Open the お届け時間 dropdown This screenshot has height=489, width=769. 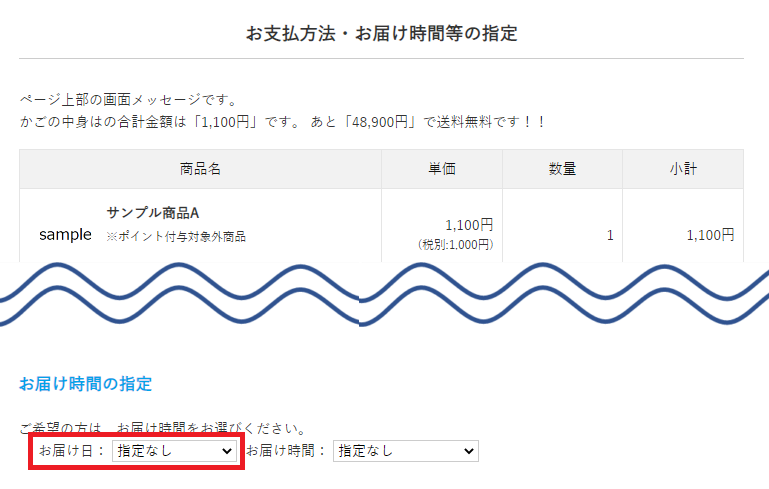tap(405, 451)
